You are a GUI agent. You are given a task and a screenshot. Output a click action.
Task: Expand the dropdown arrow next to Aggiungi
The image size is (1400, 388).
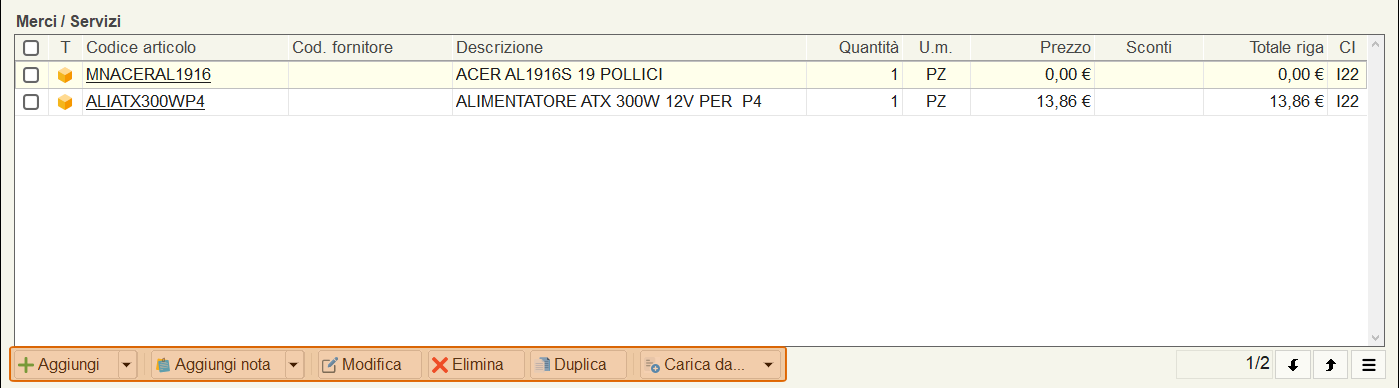point(127,365)
